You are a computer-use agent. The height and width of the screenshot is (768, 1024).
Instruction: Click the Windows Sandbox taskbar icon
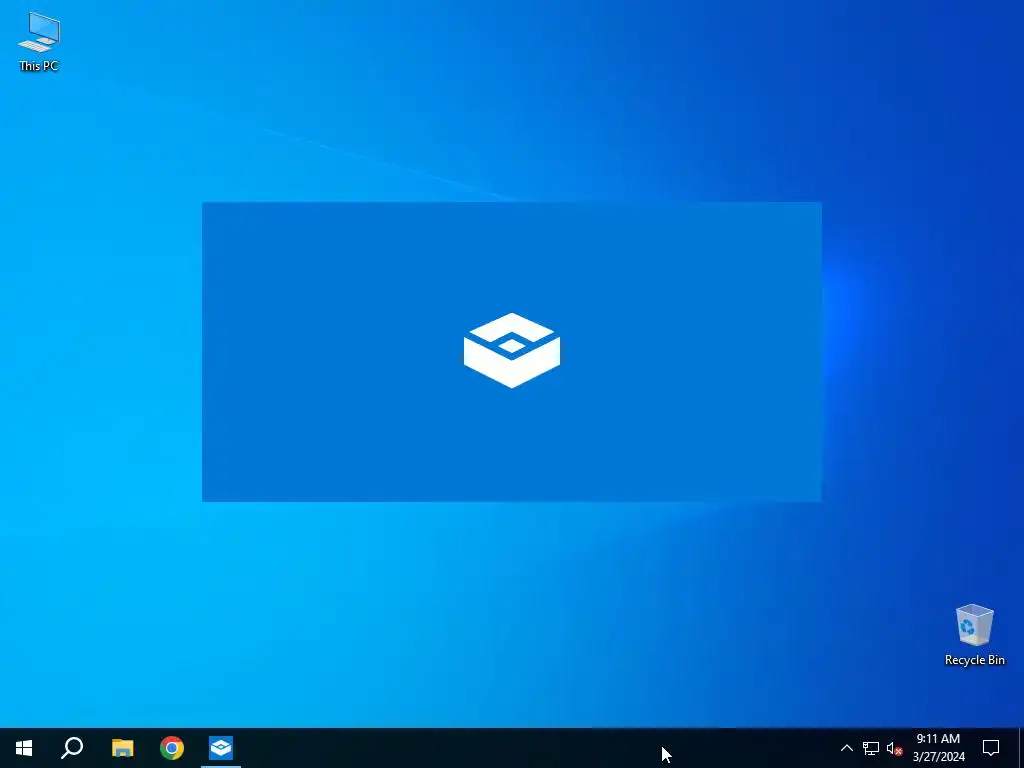tap(221, 748)
